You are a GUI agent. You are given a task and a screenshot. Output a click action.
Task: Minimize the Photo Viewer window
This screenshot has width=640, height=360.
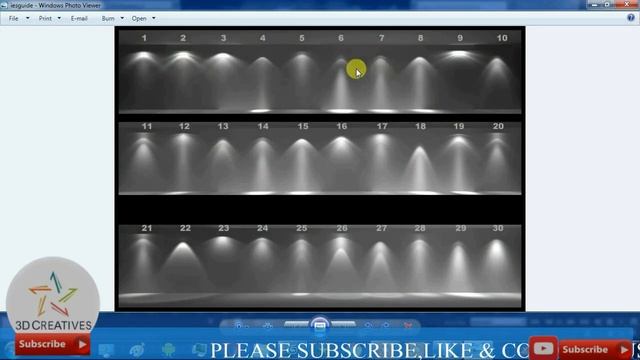pyautogui.click(x=595, y=4)
